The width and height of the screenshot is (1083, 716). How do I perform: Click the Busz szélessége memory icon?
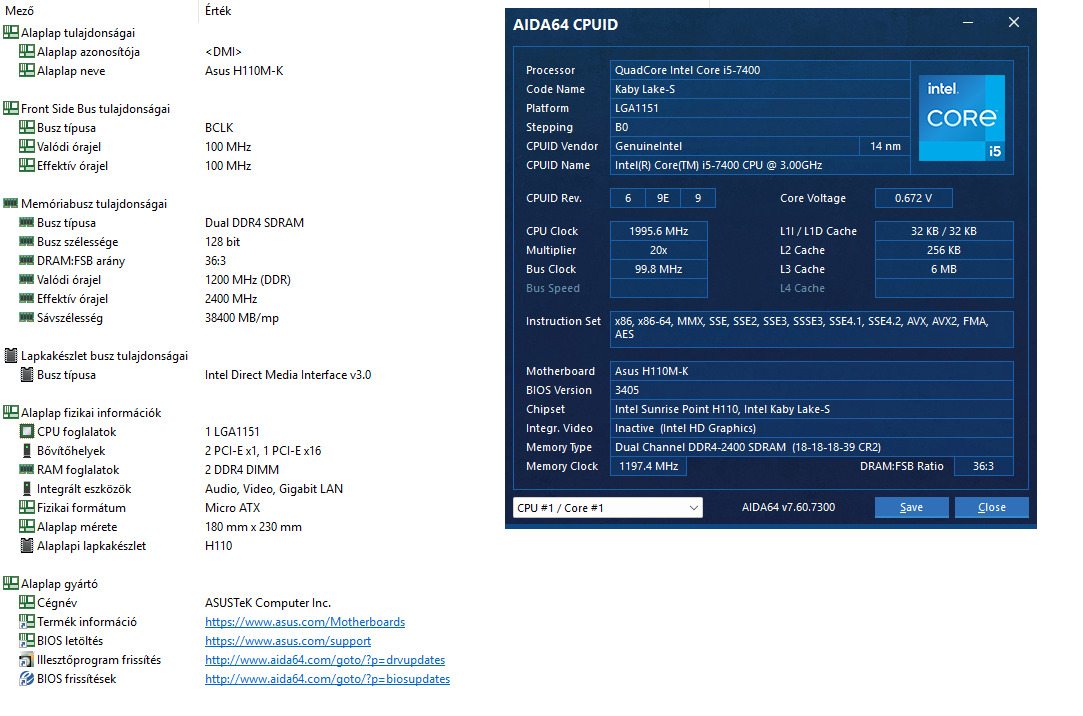coord(27,241)
